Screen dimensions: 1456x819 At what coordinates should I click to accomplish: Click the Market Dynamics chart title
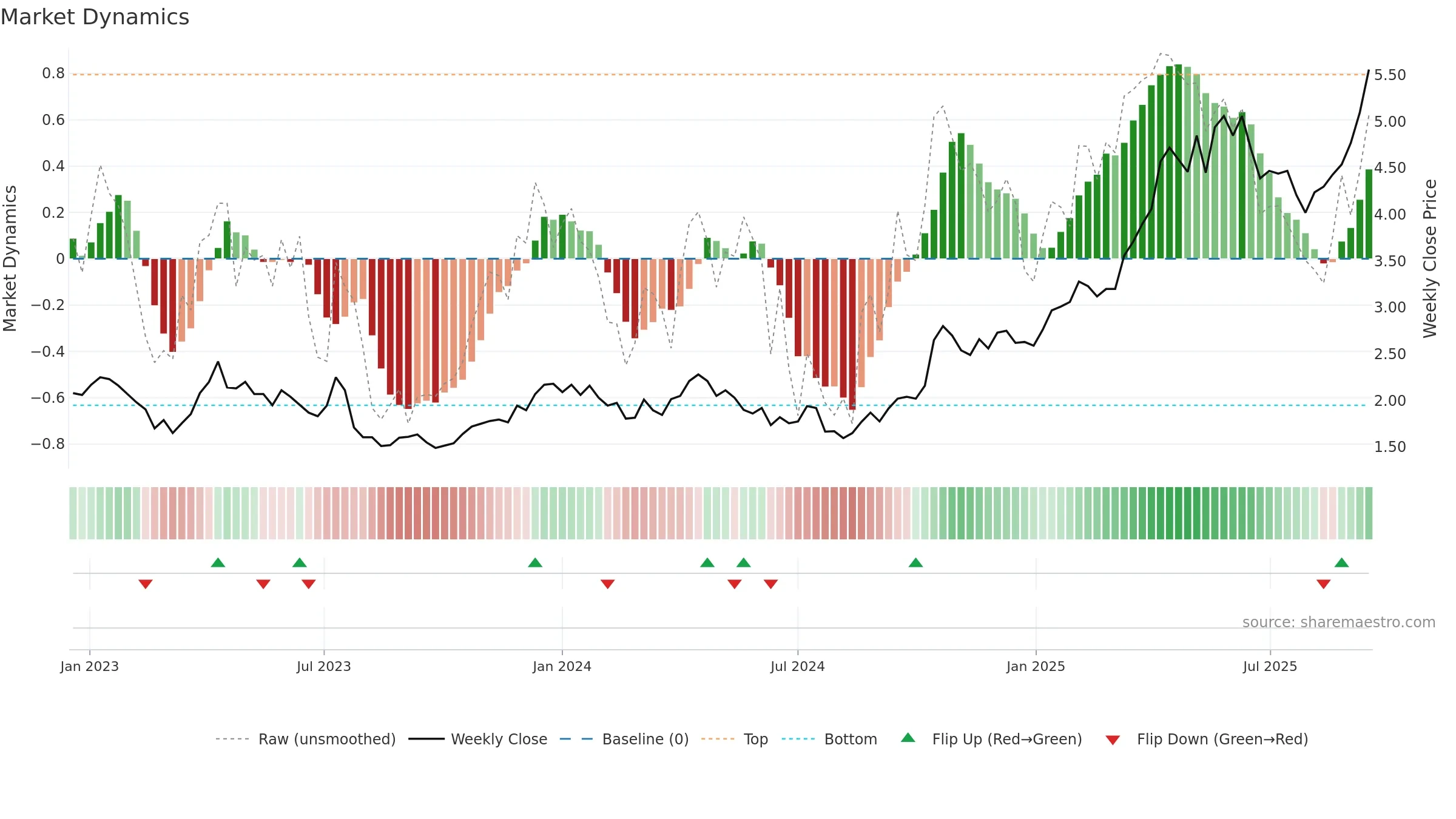point(95,17)
